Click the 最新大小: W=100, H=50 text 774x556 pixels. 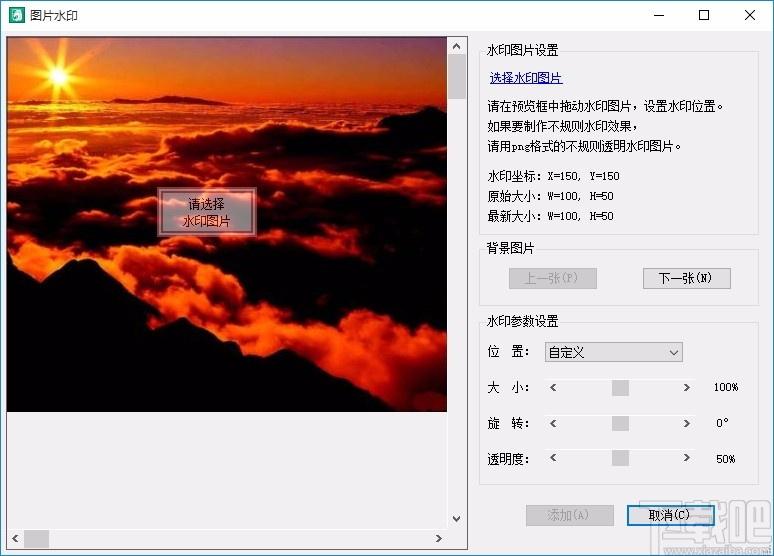pyautogui.click(x=550, y=216)
